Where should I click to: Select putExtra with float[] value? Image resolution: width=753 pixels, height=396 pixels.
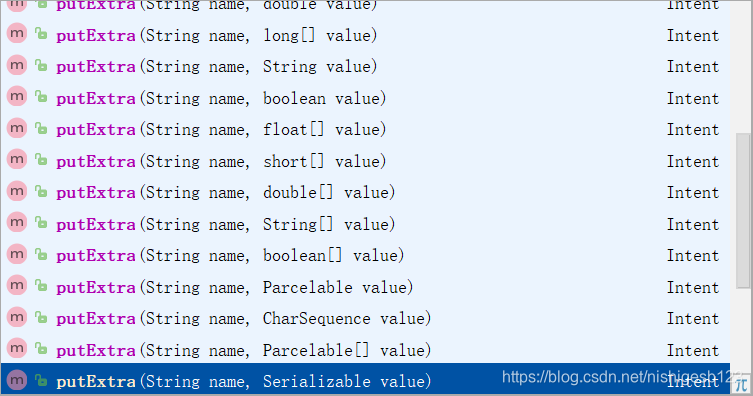pyautogui.click(x=365, y=129)
